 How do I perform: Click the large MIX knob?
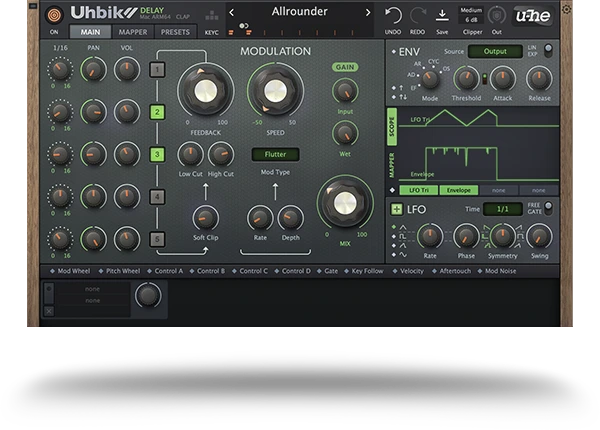coord(344,205)
